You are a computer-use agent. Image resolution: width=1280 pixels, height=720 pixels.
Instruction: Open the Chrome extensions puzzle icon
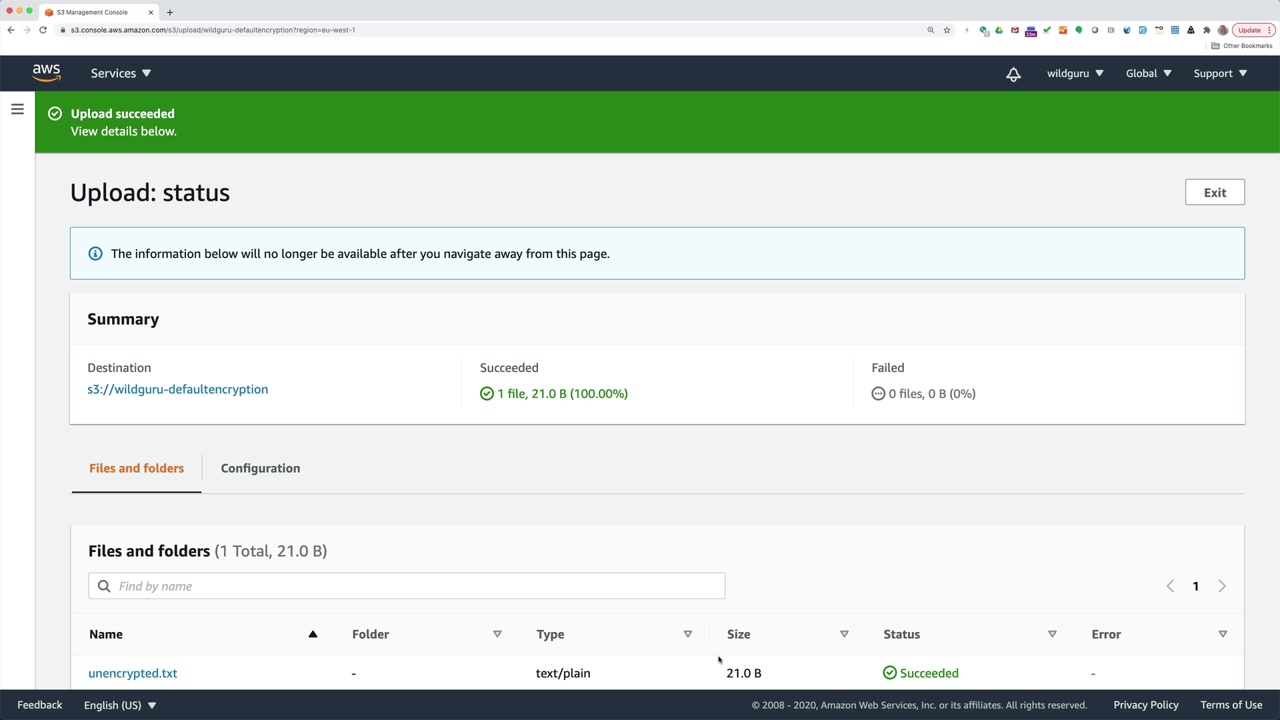[1206, 30]
